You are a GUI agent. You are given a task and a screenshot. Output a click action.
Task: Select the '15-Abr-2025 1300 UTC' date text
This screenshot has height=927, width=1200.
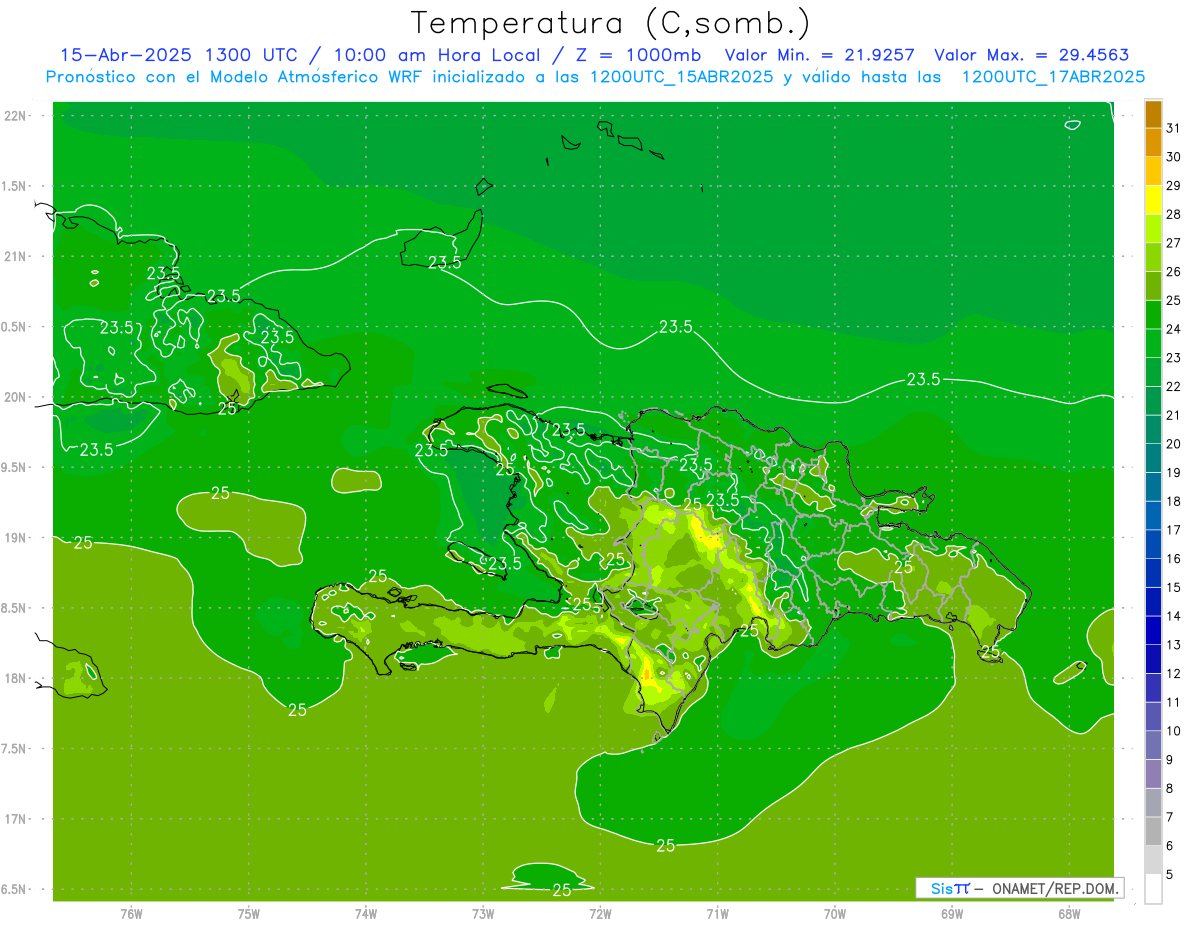pyautogui.click(x=178, y=55)
